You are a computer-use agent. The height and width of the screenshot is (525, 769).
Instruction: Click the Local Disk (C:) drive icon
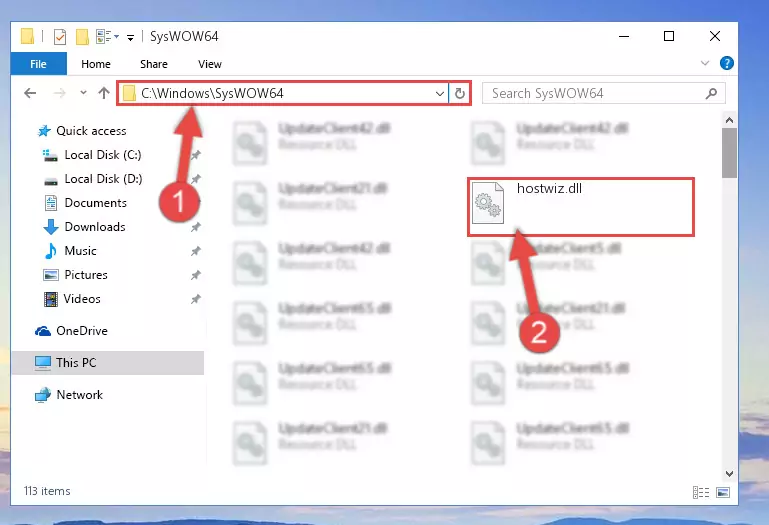point(50,156)
